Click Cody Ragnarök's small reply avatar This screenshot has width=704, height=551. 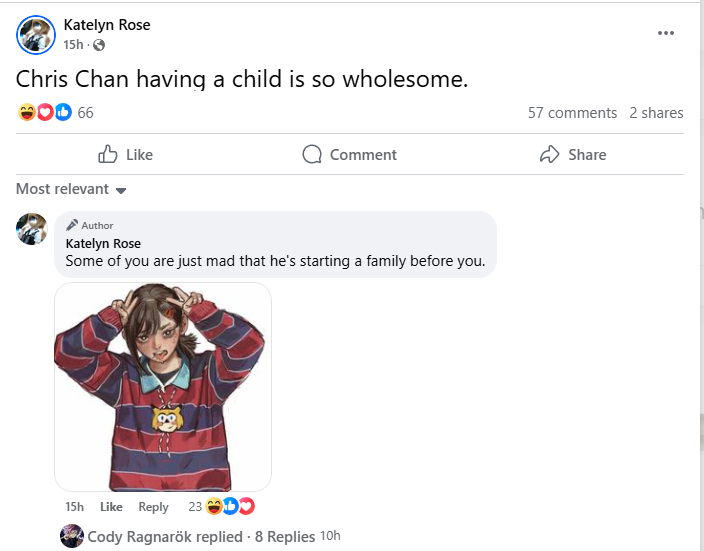(x=71, y=536)
